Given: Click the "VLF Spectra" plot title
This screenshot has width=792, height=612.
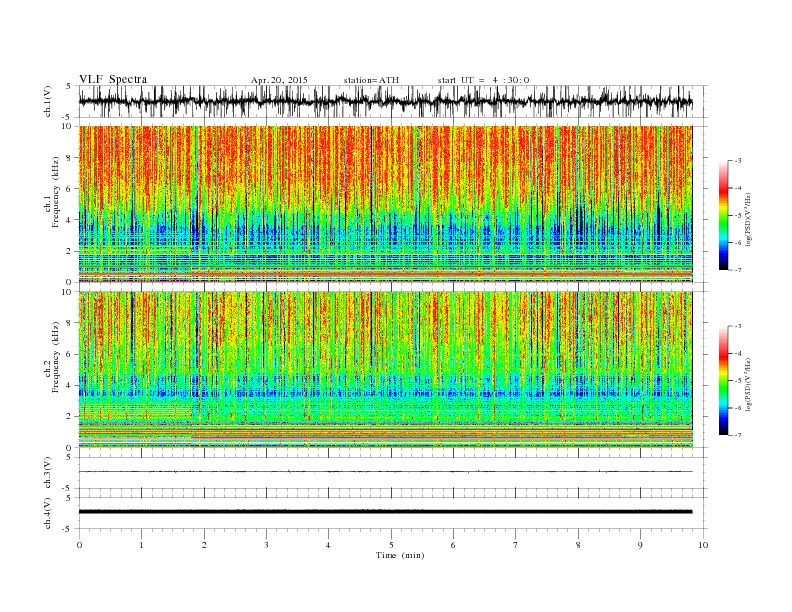Looking at the screenshot, I should click(x=113, y=79).
